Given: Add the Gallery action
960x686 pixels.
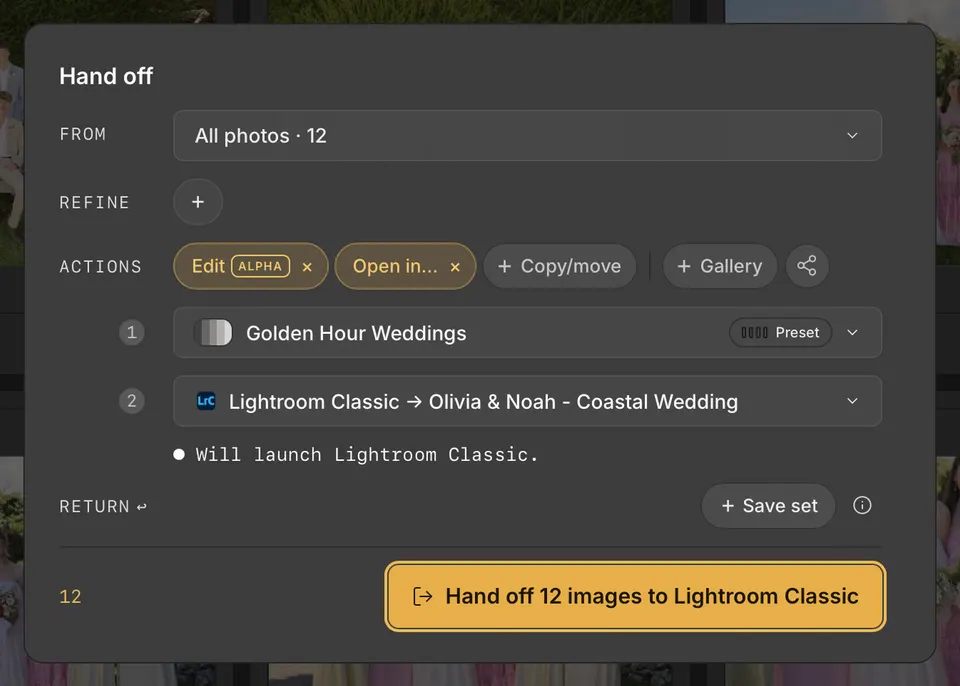Looking at the screenshot, I should click(x=720, y=266).
